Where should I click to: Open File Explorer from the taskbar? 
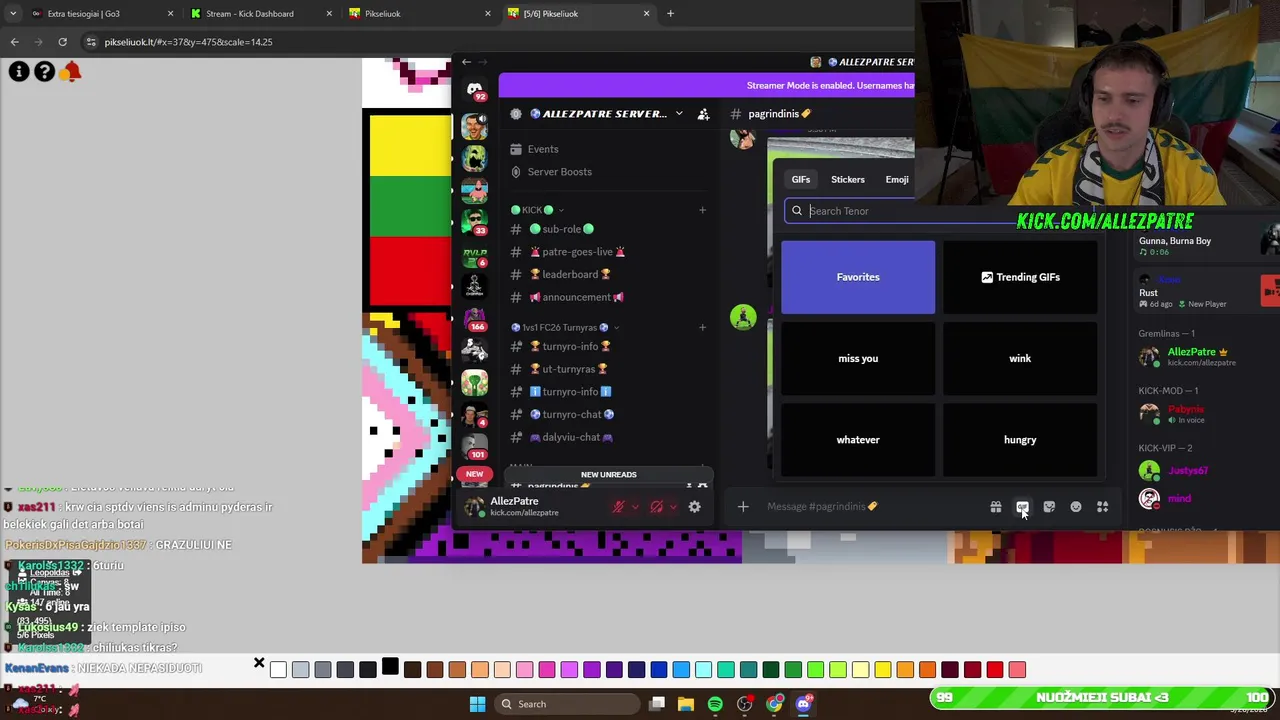click(x=686, y=704)
